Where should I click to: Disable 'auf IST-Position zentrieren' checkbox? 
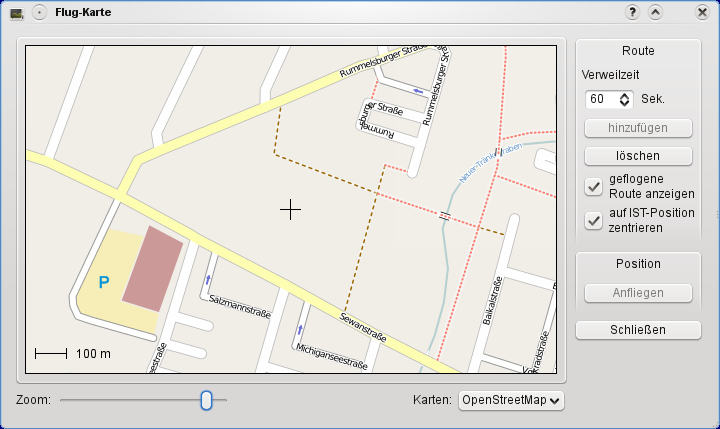pos(593,219)
